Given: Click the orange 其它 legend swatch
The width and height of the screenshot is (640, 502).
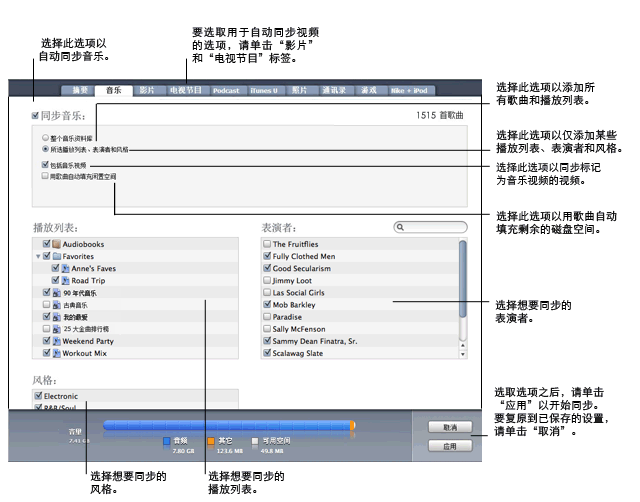Looking at the screenshot, I should coord(211,441).
